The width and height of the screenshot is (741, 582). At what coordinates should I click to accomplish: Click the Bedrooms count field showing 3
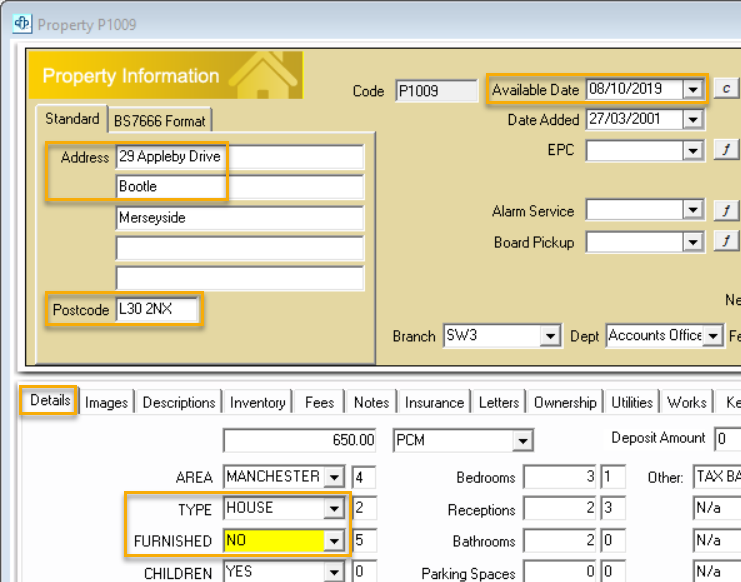pyautogui.click(x=560, y=477)
